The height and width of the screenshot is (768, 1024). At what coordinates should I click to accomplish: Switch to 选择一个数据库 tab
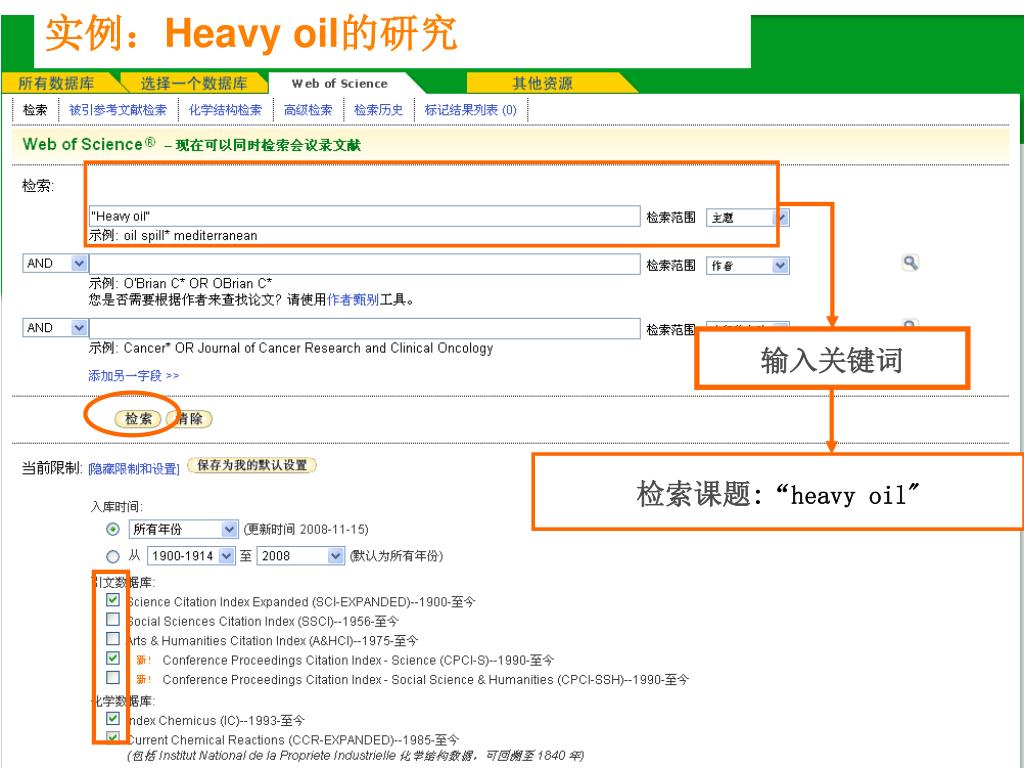[x=194, y=84]
